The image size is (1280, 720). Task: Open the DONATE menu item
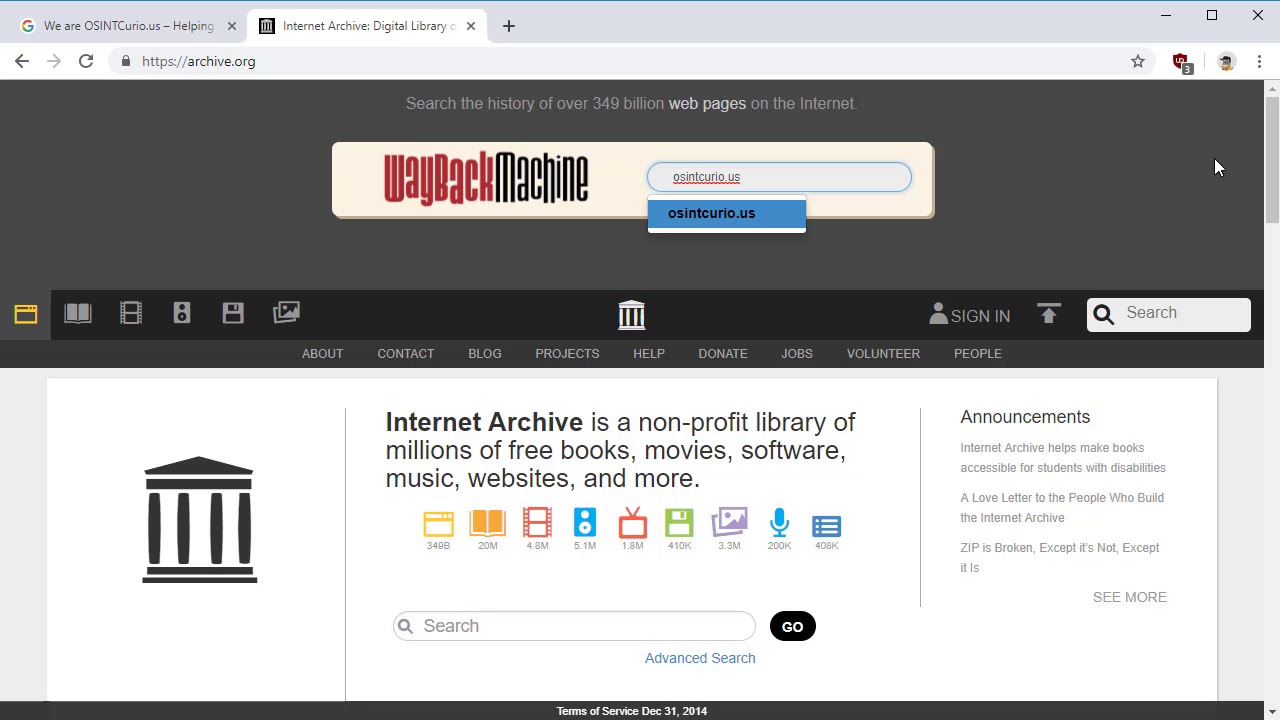point(723,354)
